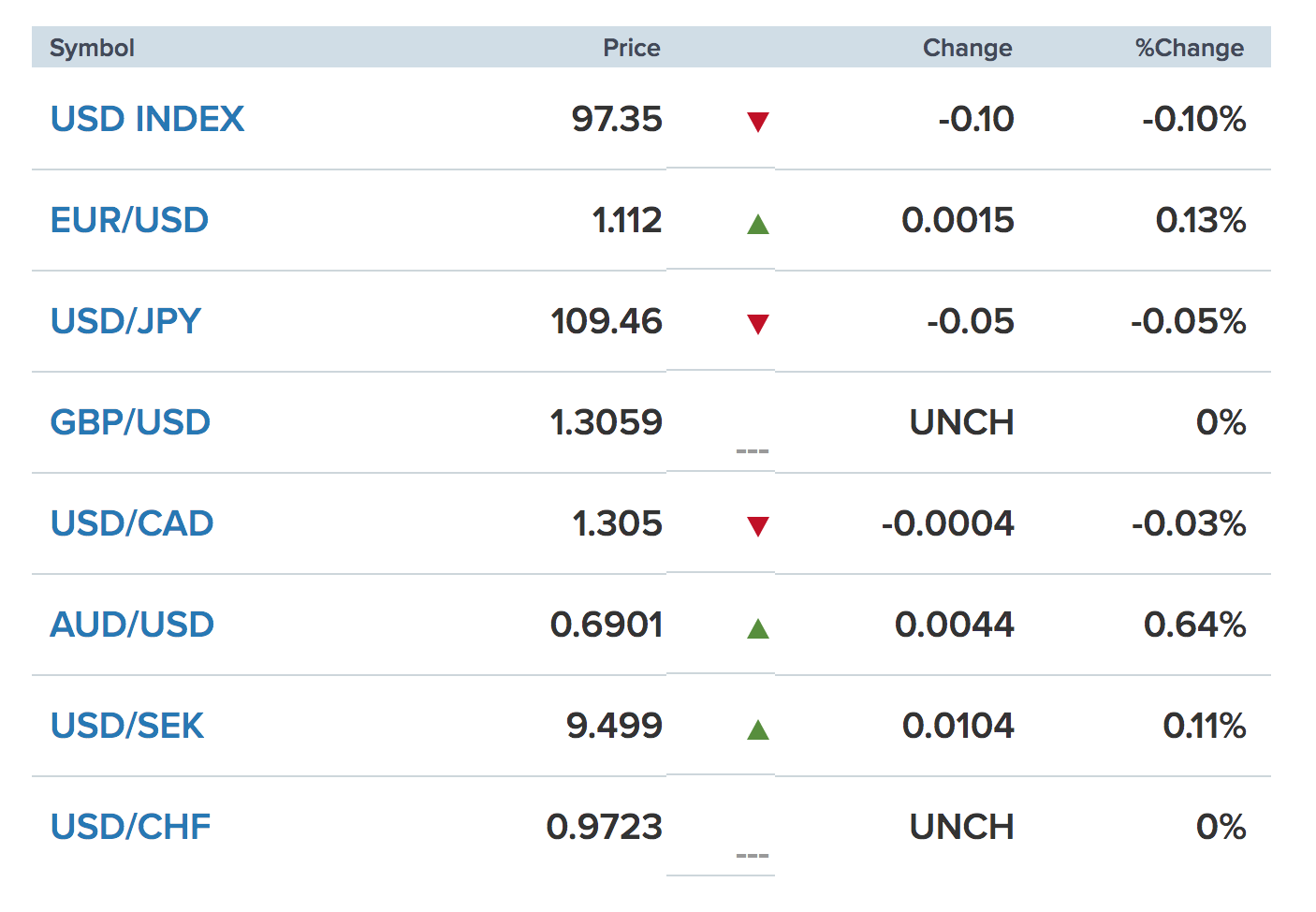1316x912 pixels.
Task: Click the unchanged dashes icon for GBP/USD
Action: click(753, 451)
